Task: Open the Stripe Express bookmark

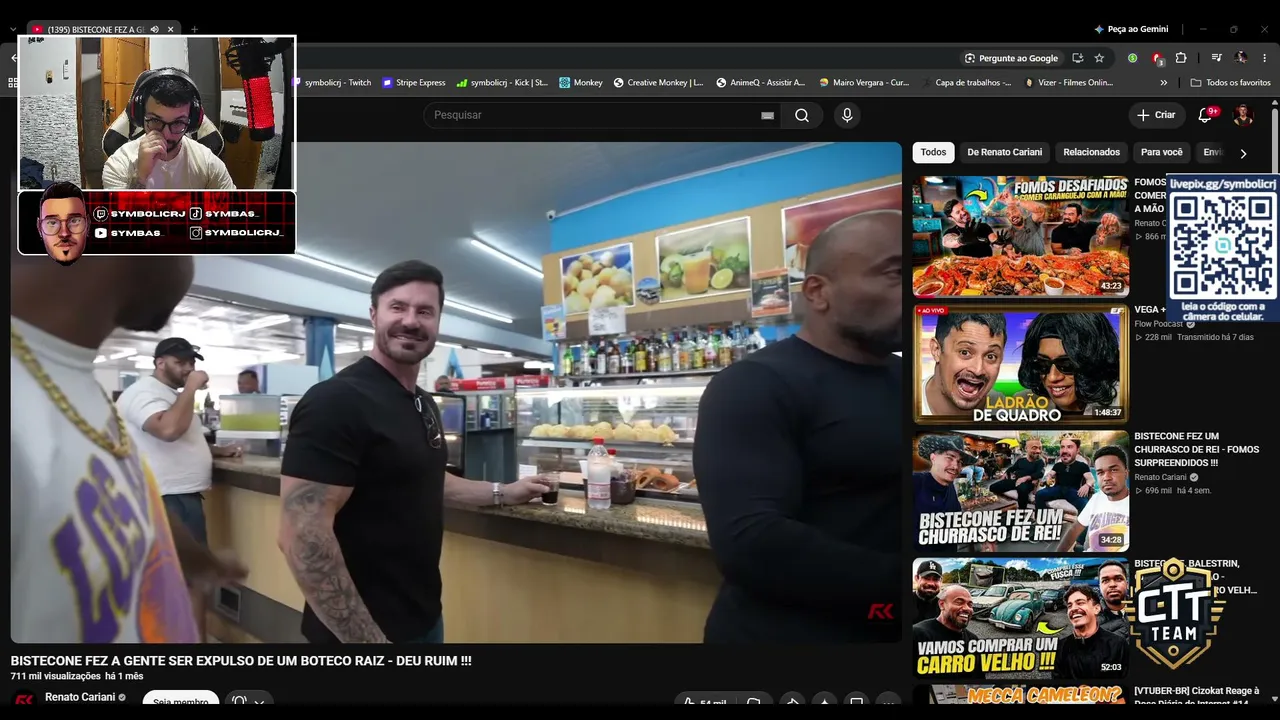Action: pyautogui.click(x=414, y=83)
